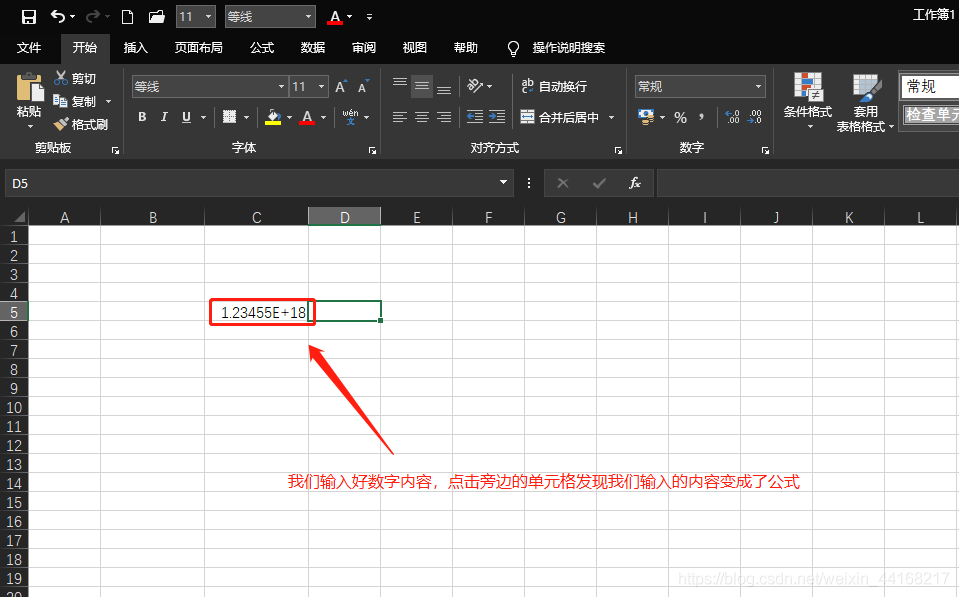
Task: Switch to the 数据 Data tab
Action: [313, 48]
